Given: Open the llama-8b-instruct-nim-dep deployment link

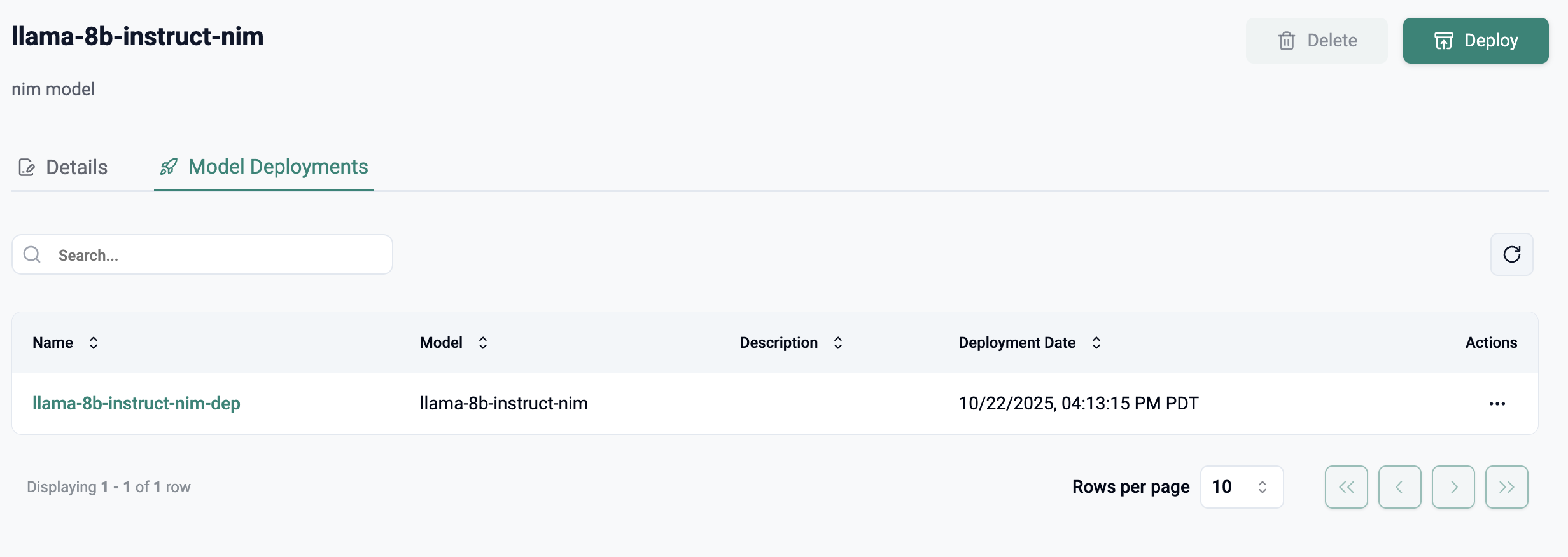Looking at the screenshot, I should point(136,403).
